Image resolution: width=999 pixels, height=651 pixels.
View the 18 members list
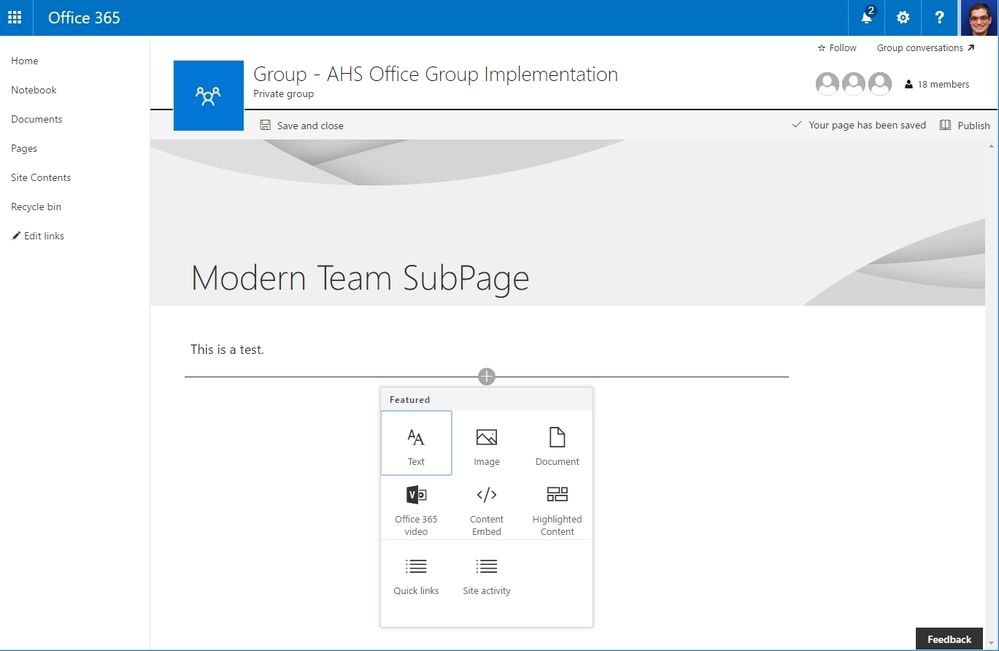[x=937, y=84]
